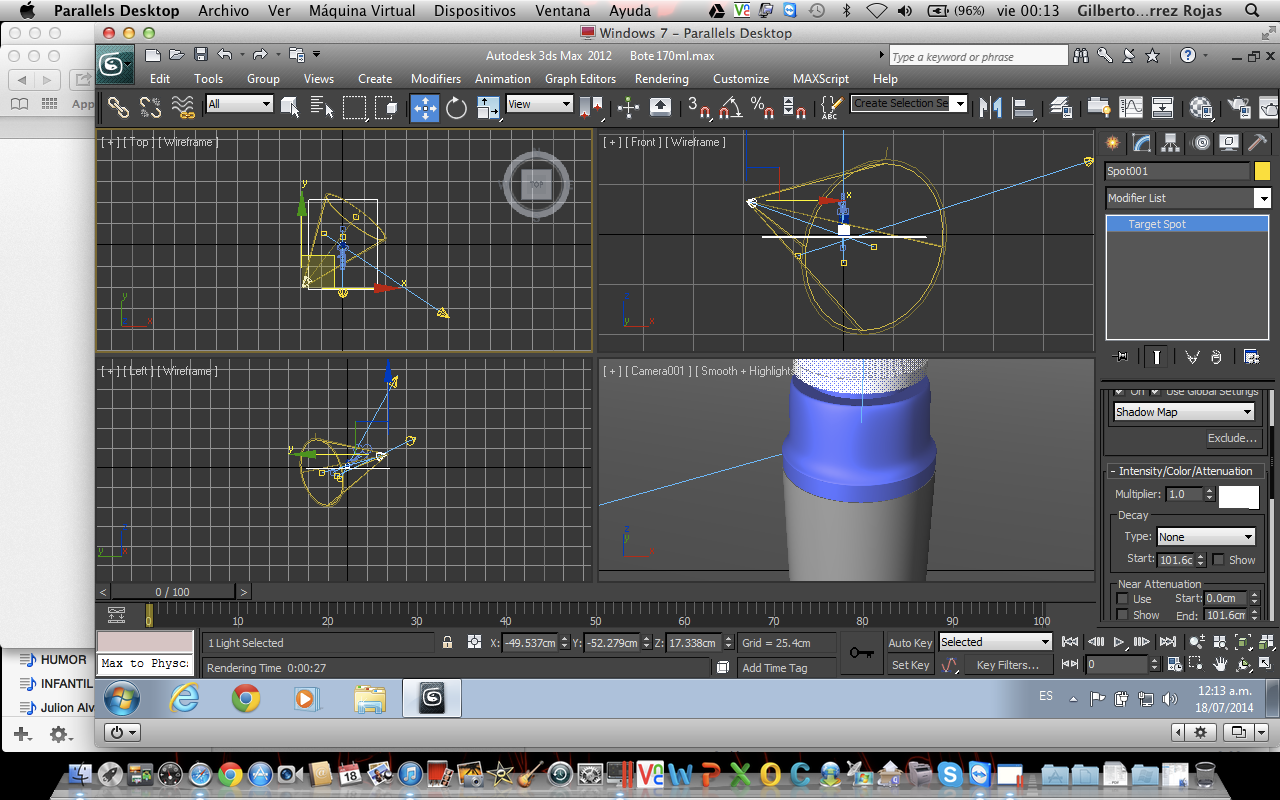Switch to the Create command panel tab

[x=1112, y=143]
